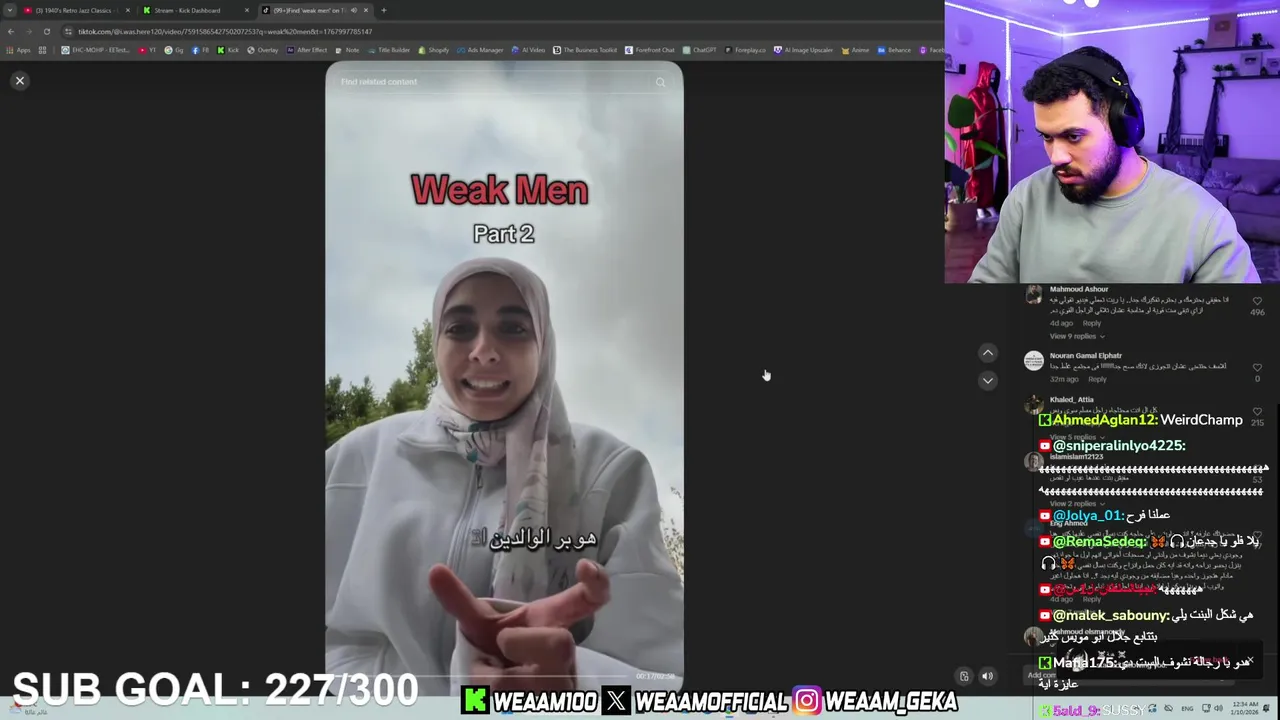Open the Gg bookmark
Screen dimensions: 1280x720
(x=175, y=50)
